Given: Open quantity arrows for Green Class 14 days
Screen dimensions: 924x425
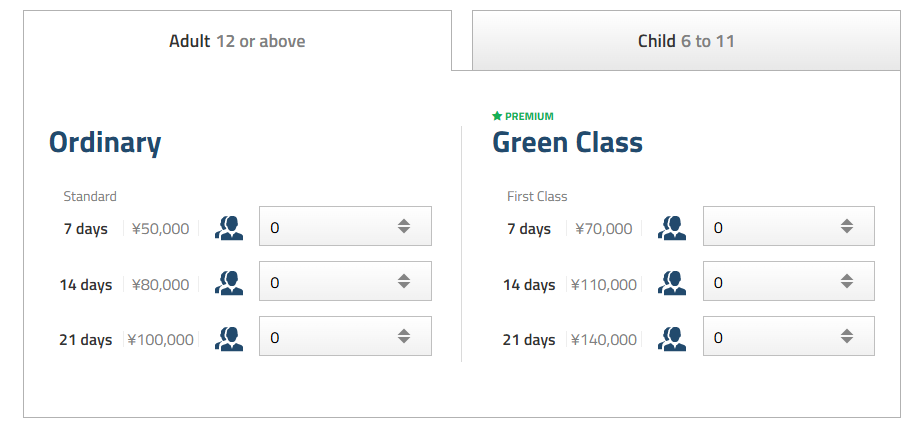Looking at the screenshot, I should [x=847, y=282].
